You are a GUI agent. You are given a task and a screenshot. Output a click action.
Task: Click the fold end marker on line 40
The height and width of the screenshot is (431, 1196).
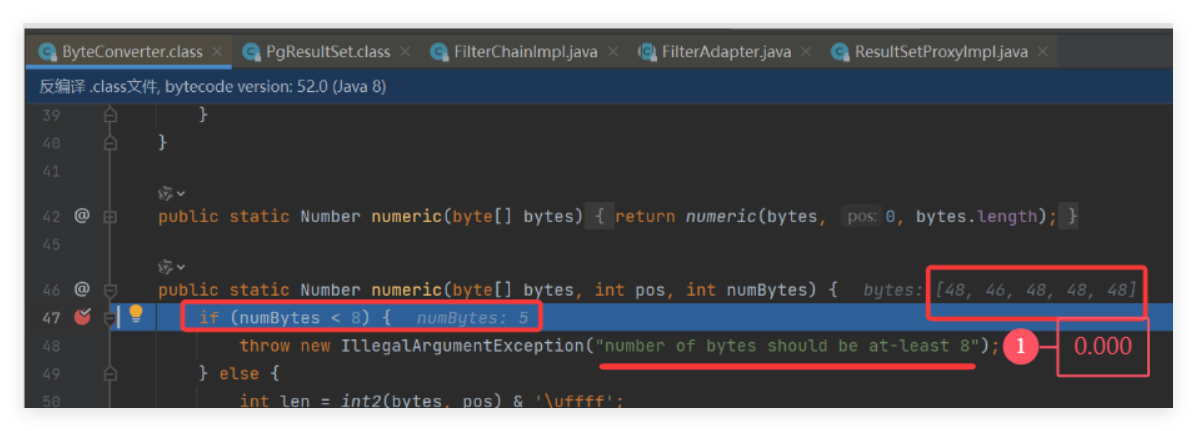[111, 143]
